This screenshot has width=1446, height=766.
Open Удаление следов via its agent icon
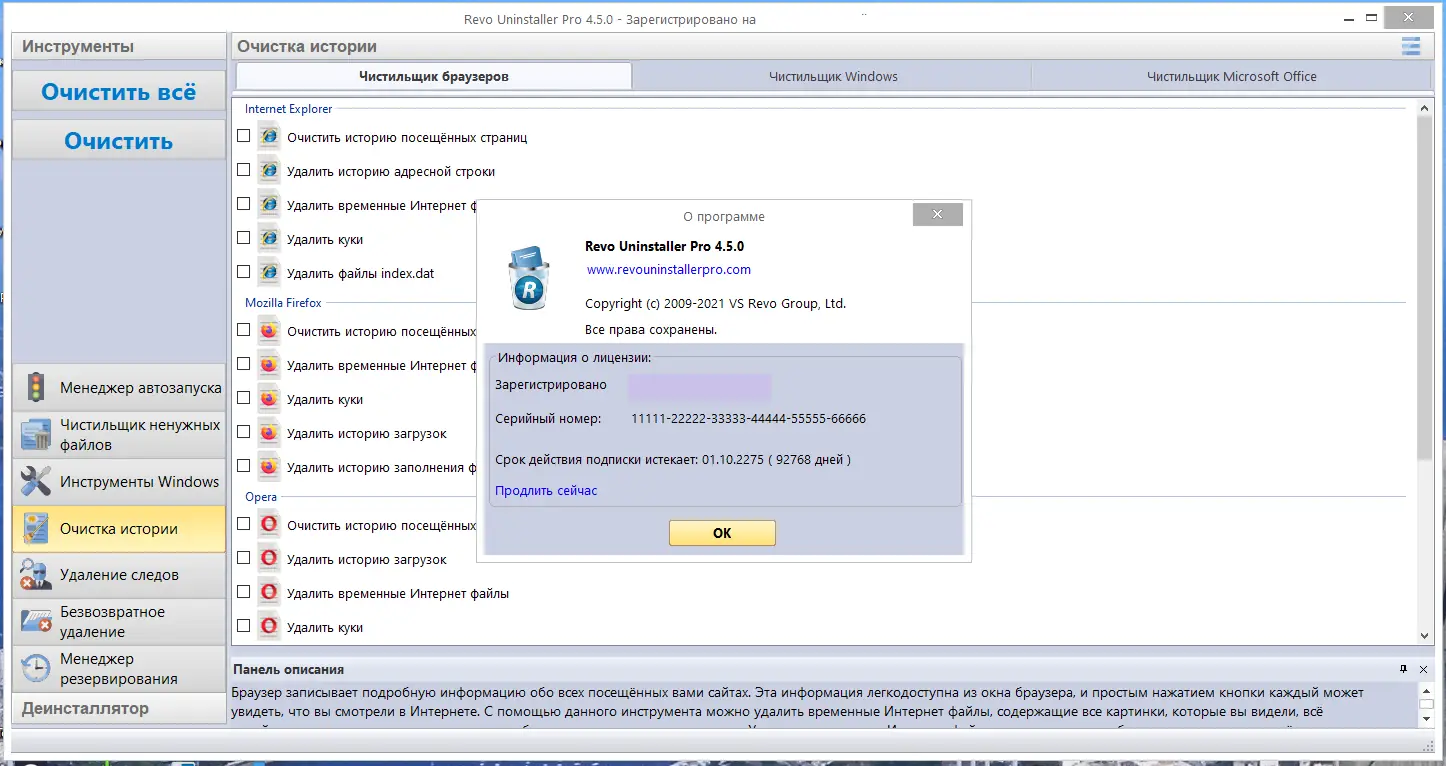[36, 575]
